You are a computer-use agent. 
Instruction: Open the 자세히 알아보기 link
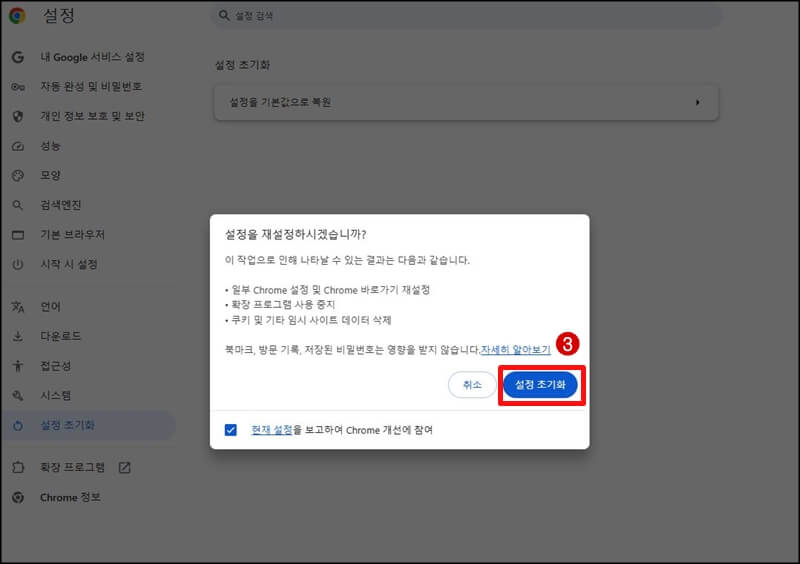tap(515, 350)
